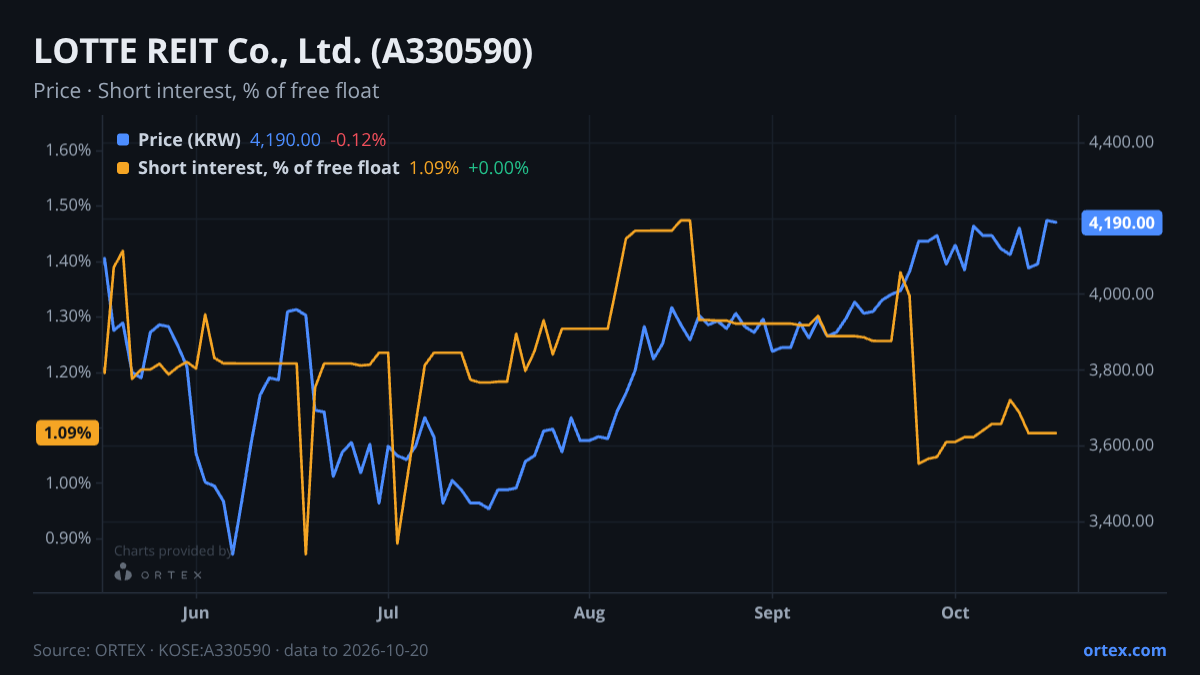Click the legend price value 4,190.00
The width and height of the screenshot is (1200, 675).
(x=285, y=140)
